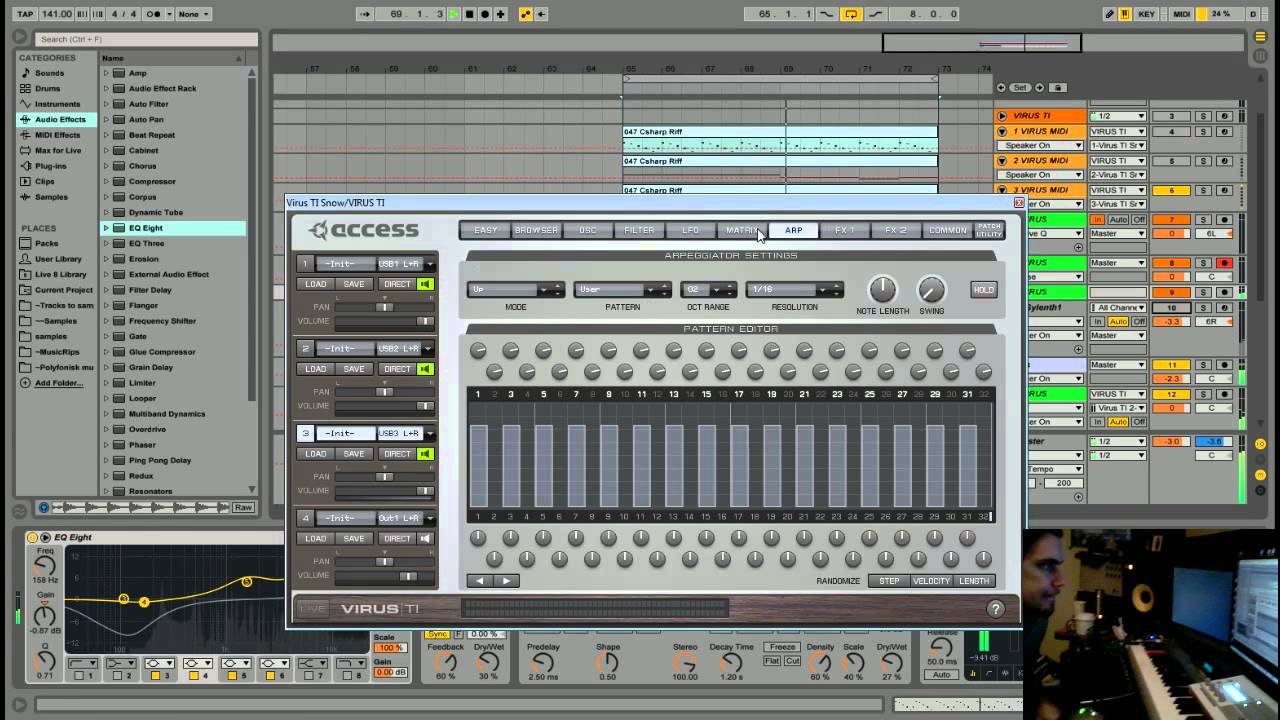Click the Re-enable Automation arrow icon
This screenshot has height=720, width=1280.
[542, 14]
